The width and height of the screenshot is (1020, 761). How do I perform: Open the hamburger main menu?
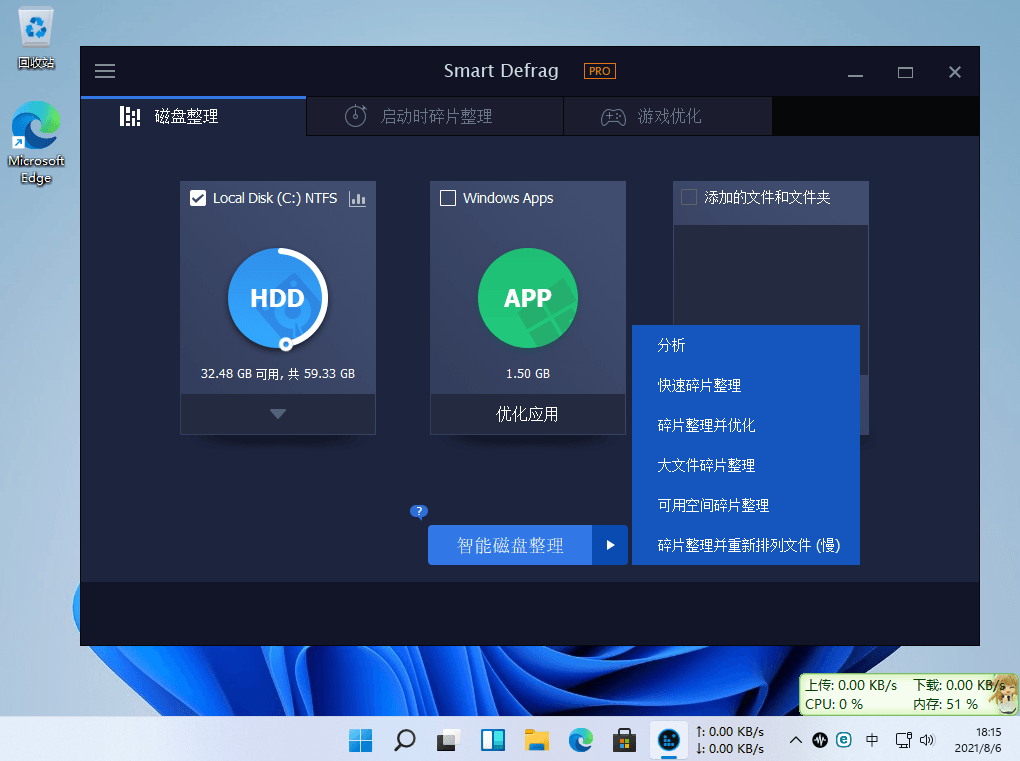[105, 71]
